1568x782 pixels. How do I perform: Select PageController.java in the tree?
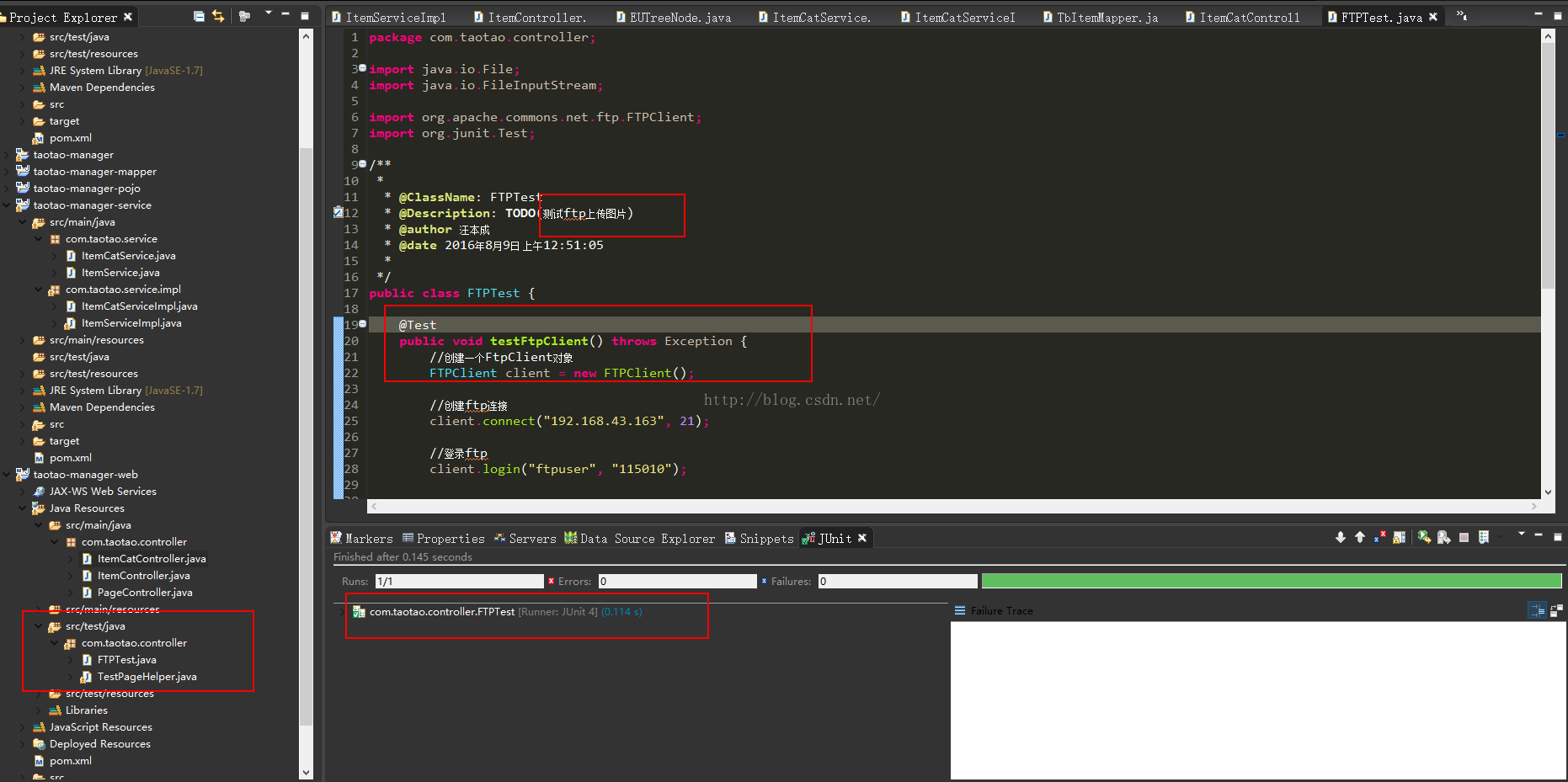(x=145, y=593)
